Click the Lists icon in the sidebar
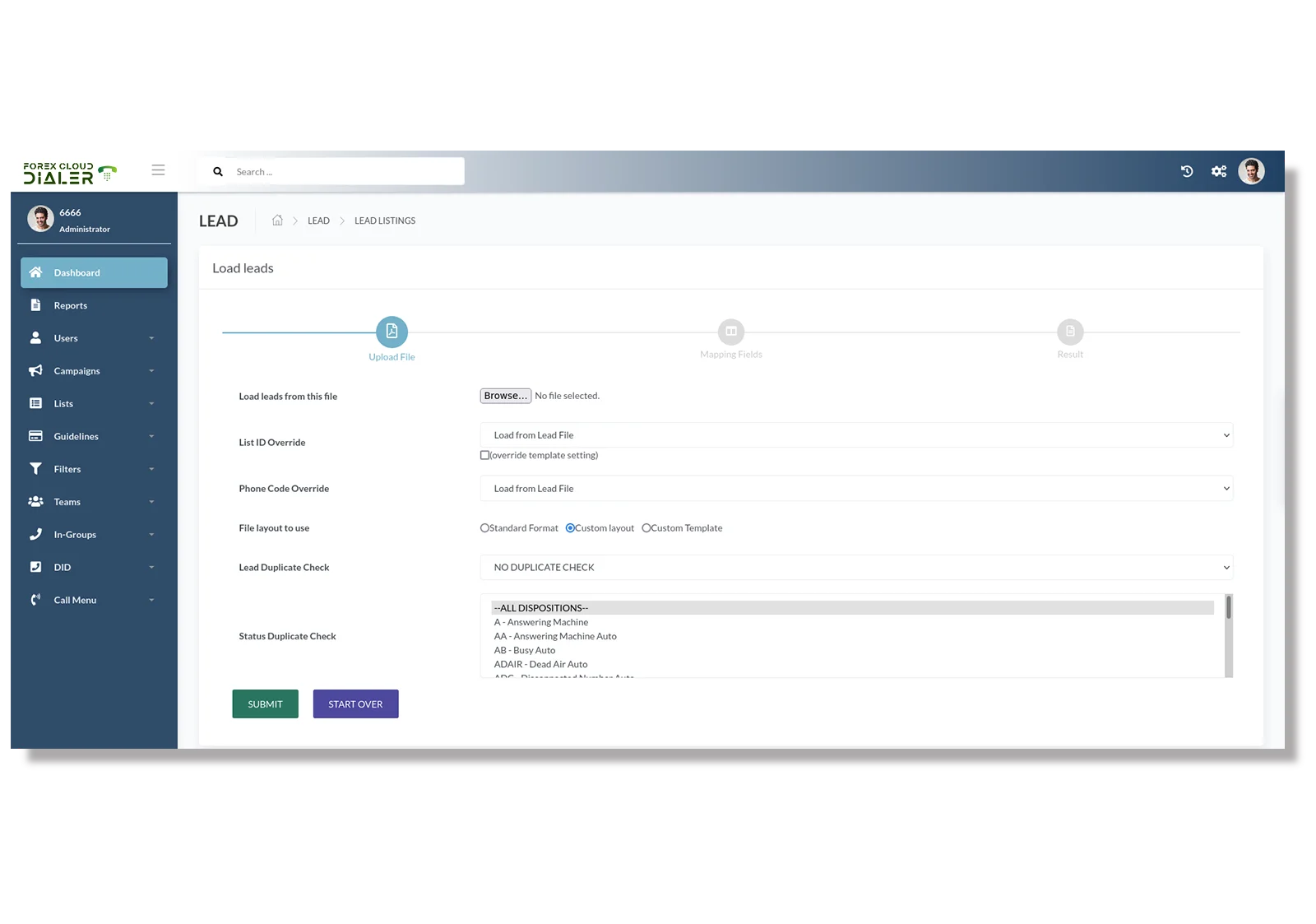 tap(35, 403)
